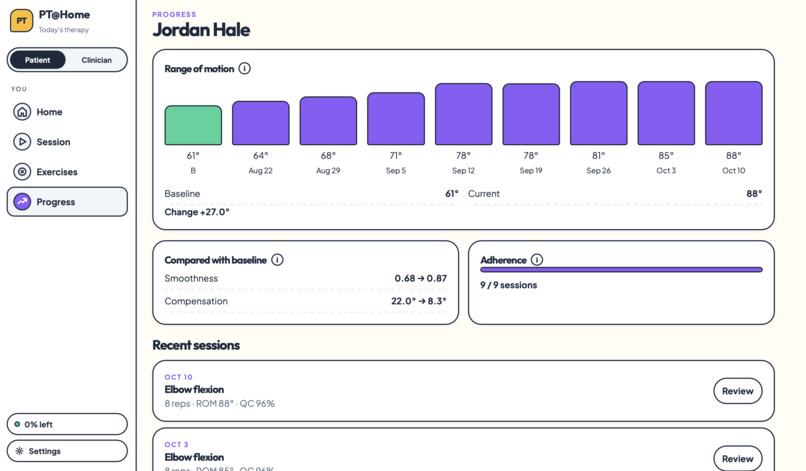This screenshot has width=806, height=471.
Task: Click the green status dot icon
Action: pos(17,424)
